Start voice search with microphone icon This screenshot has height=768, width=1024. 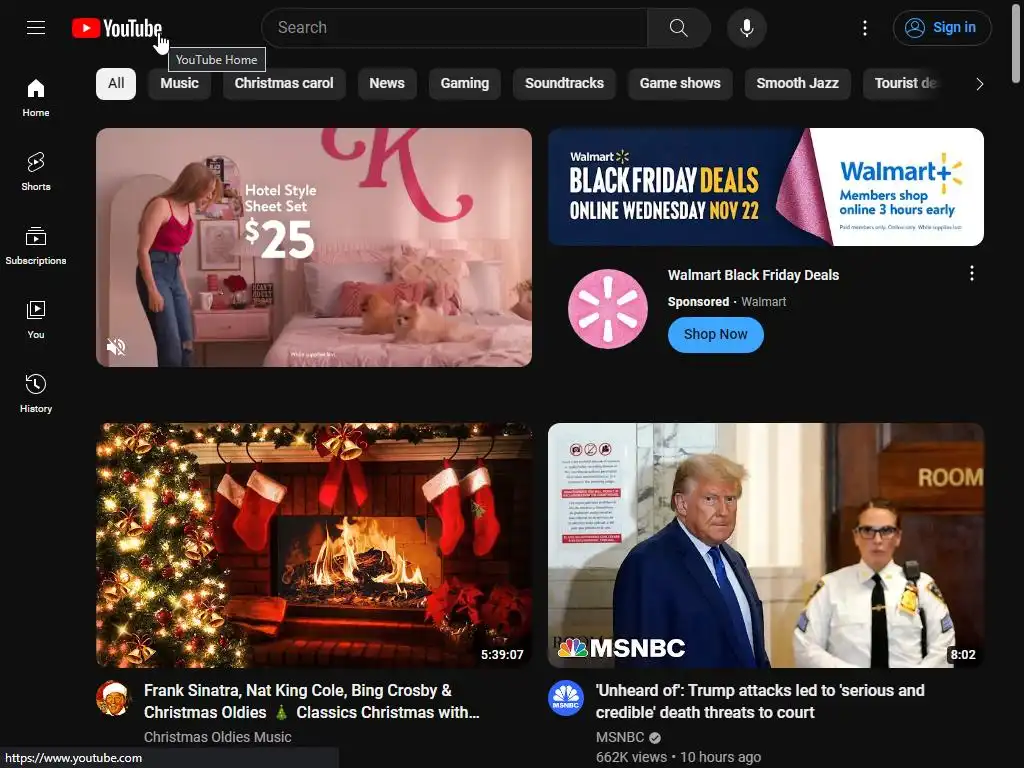tap(746, 28)
